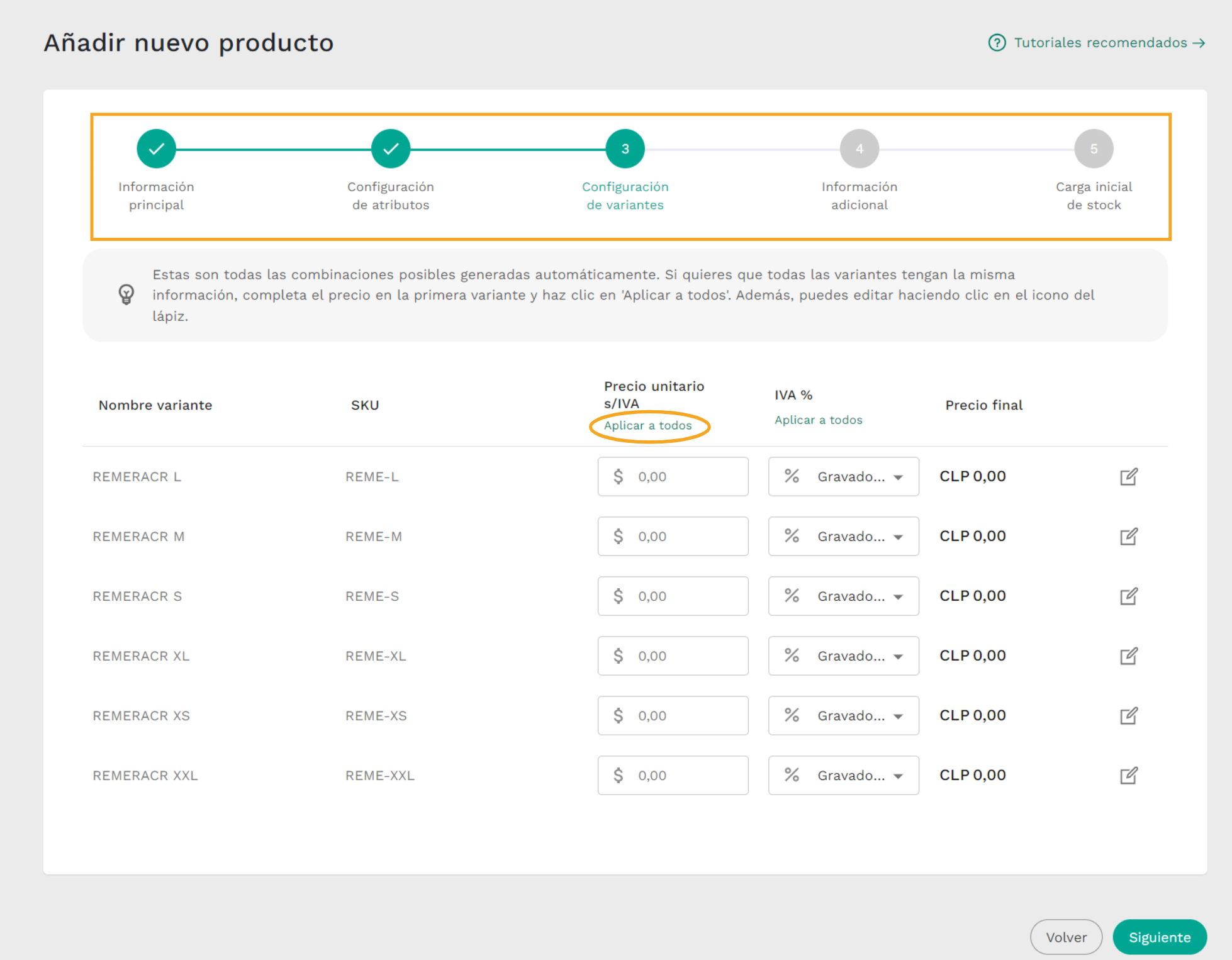Image resolution: width=1232 pixels, height=960 pixels.
Task: Click Aplicar a todos under IVA %
Action: 819,420
